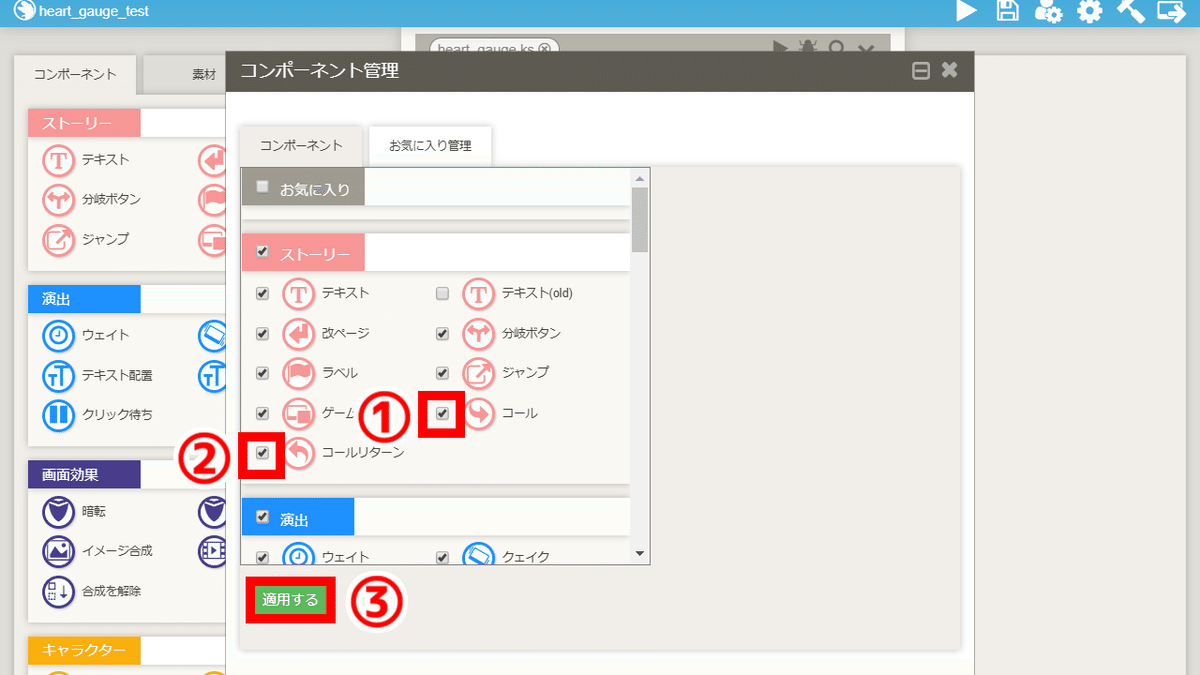Click the heart_gauge_test project title
Viewport: 1200px width, 675px height.
tap(92, 12)
